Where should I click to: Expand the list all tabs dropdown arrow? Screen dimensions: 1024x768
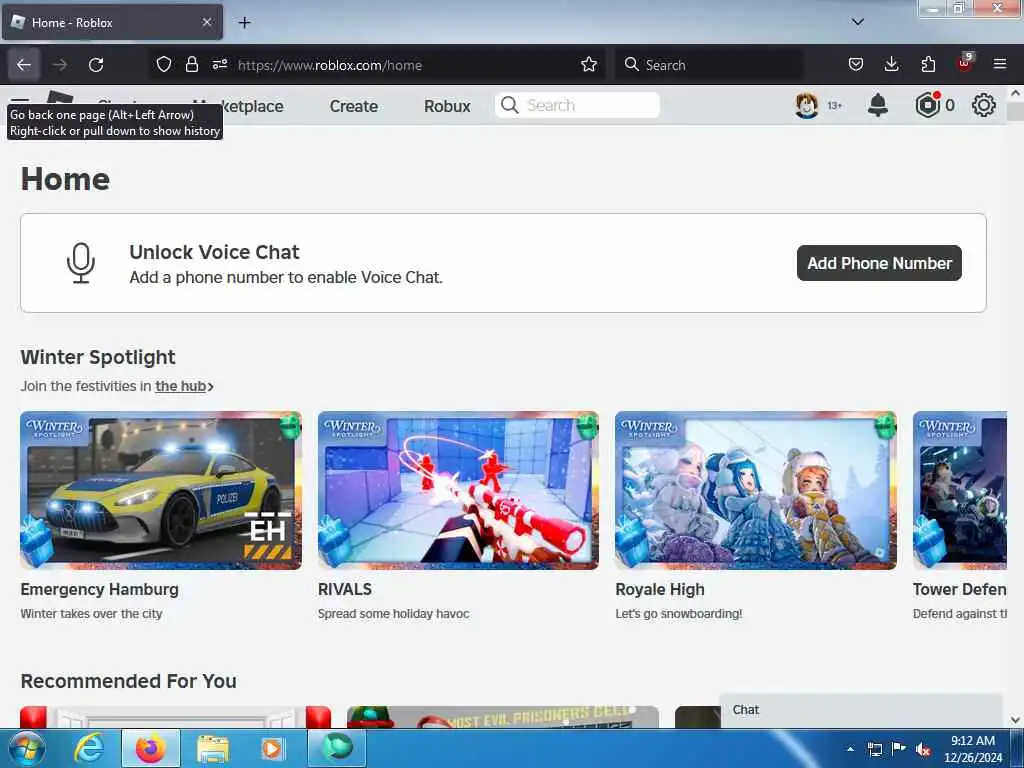tap(858, 22)
